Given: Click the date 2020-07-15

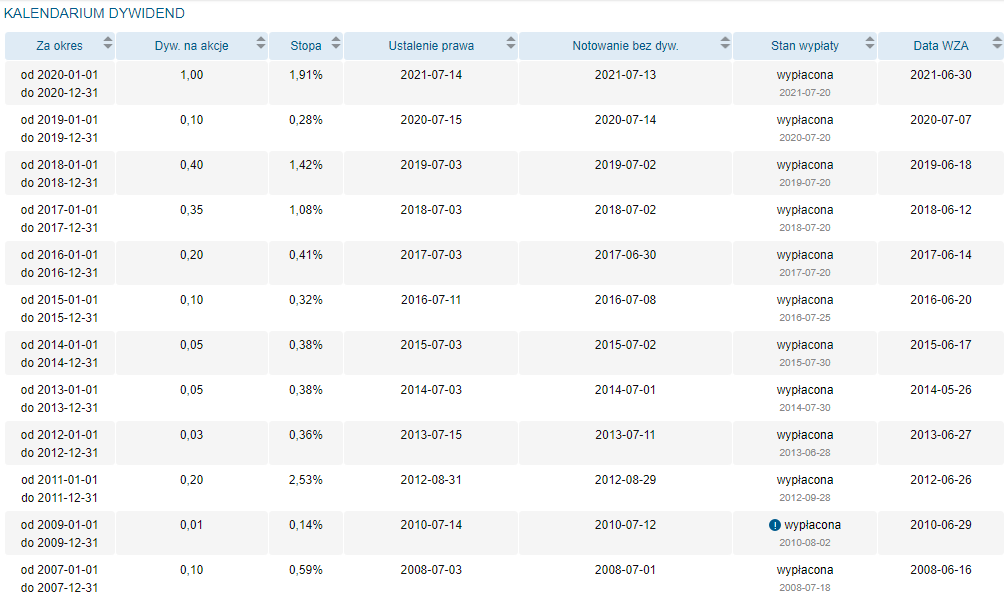Looking at the screenshot, I should click(431, 120).
